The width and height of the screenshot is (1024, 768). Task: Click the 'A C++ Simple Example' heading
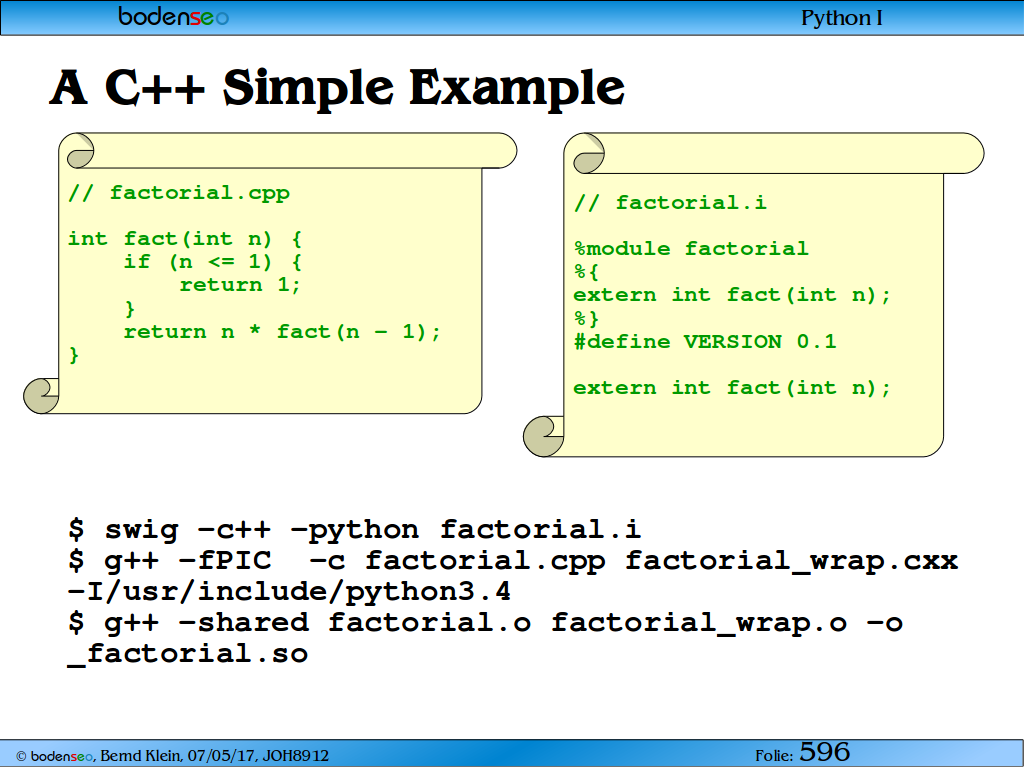[x=337, y=88]
